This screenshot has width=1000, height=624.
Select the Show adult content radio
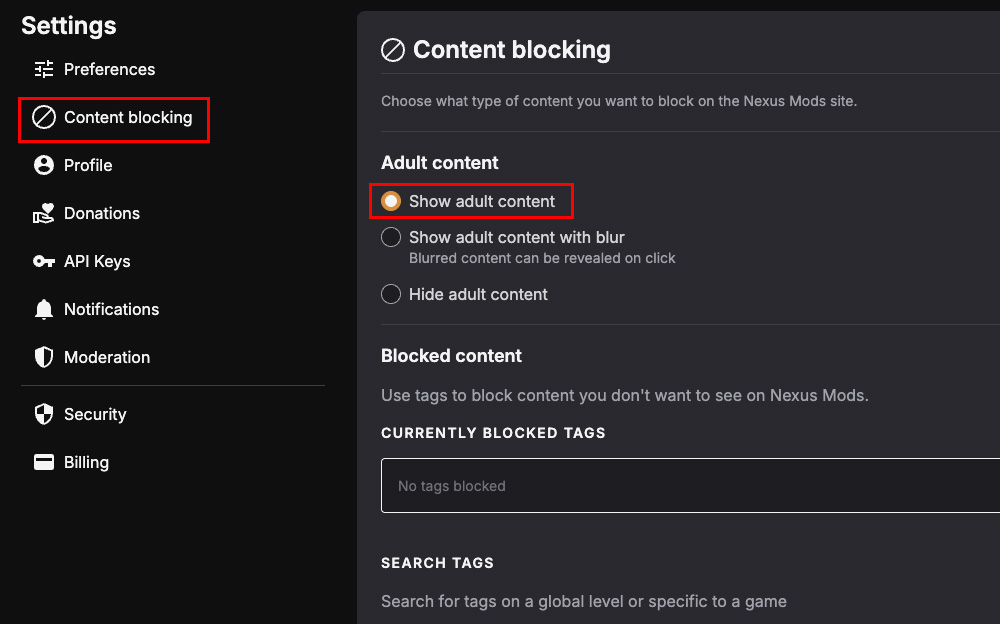(391, 201)
